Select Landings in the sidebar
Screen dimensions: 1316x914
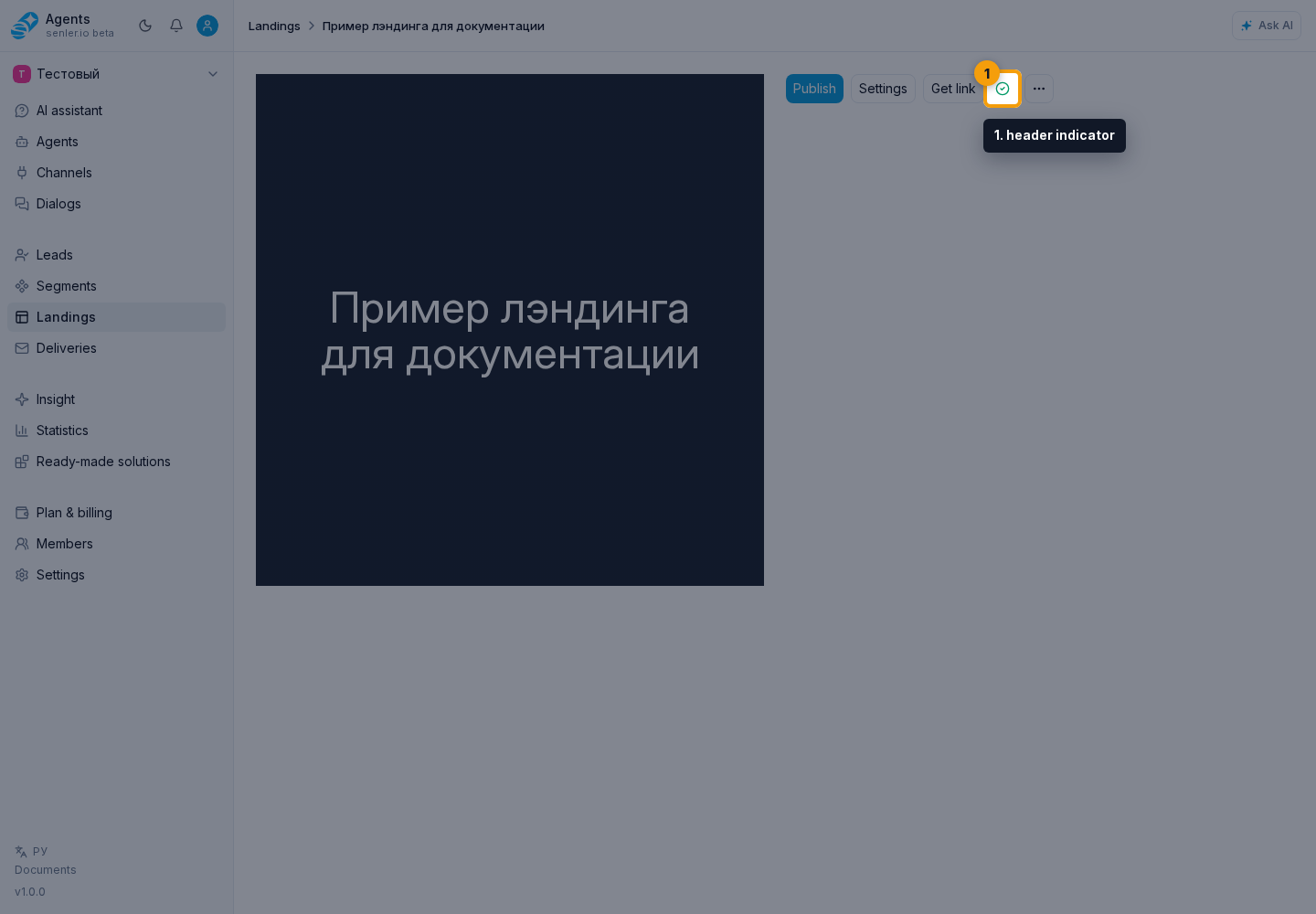click(x=116, y=317)
